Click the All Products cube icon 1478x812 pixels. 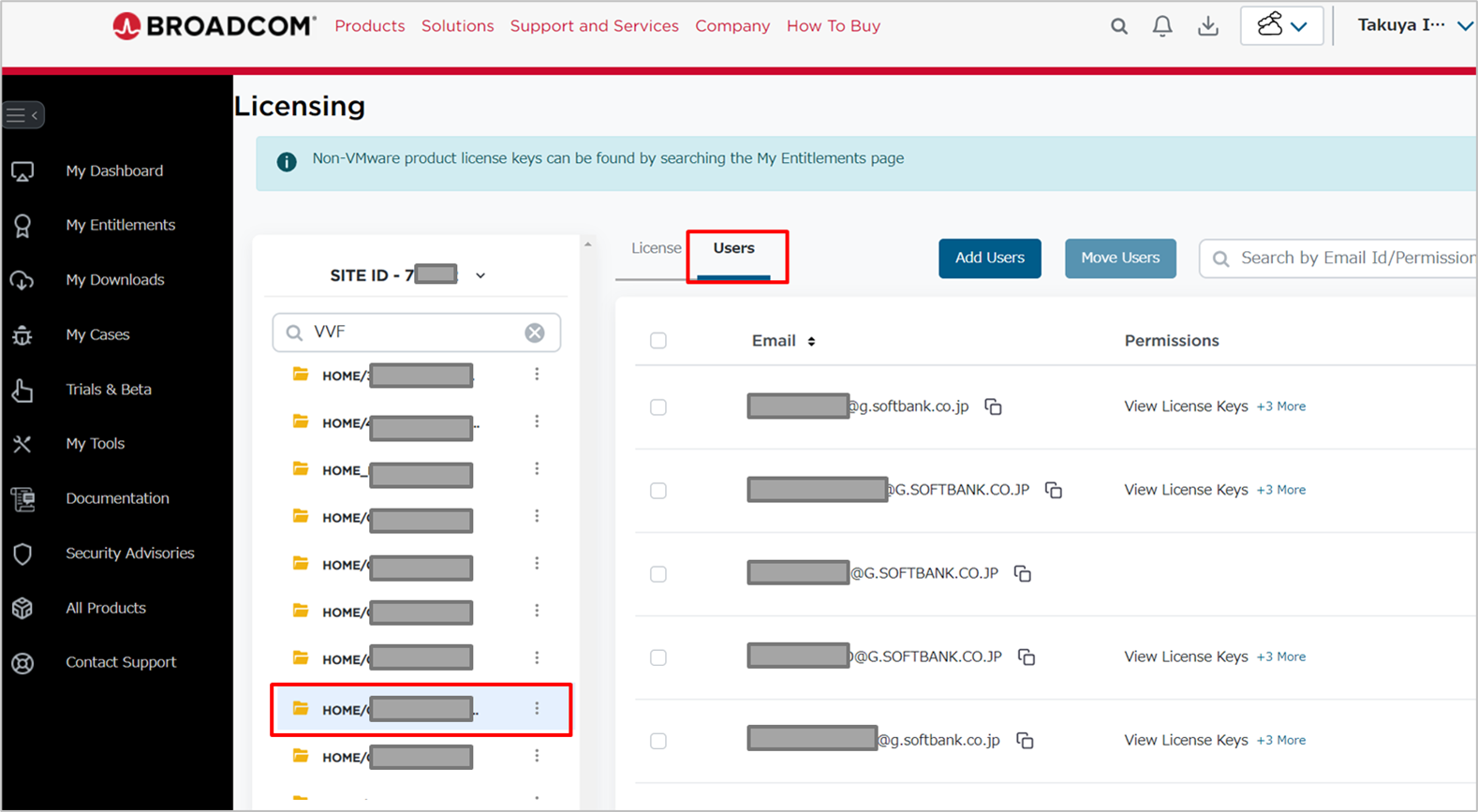[22, 608]
